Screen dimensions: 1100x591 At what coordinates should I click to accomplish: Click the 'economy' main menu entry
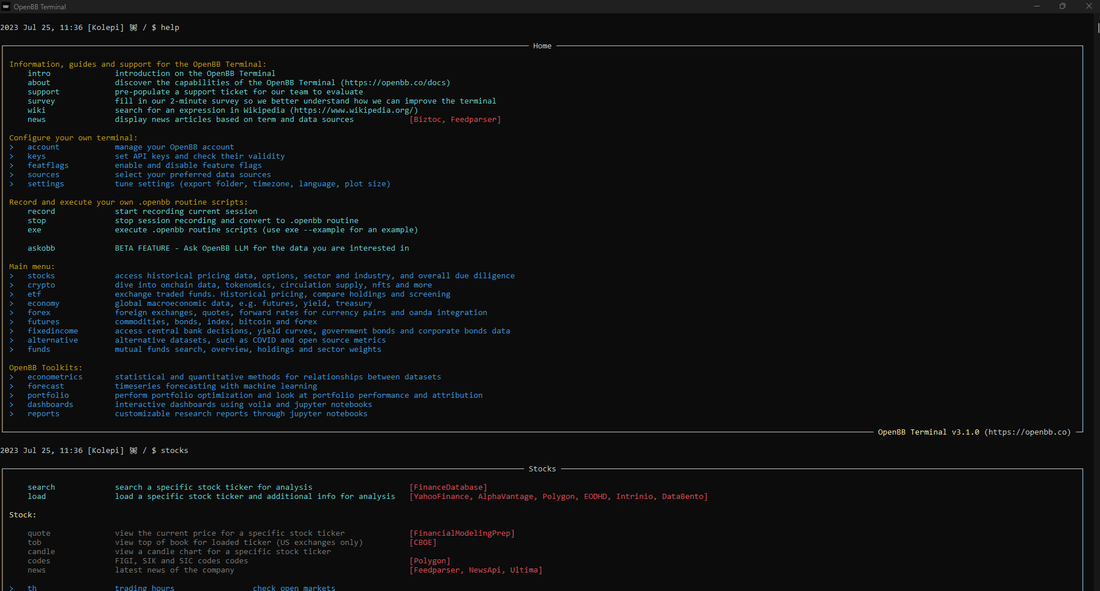pyautogui.click(x=43, y=303)
